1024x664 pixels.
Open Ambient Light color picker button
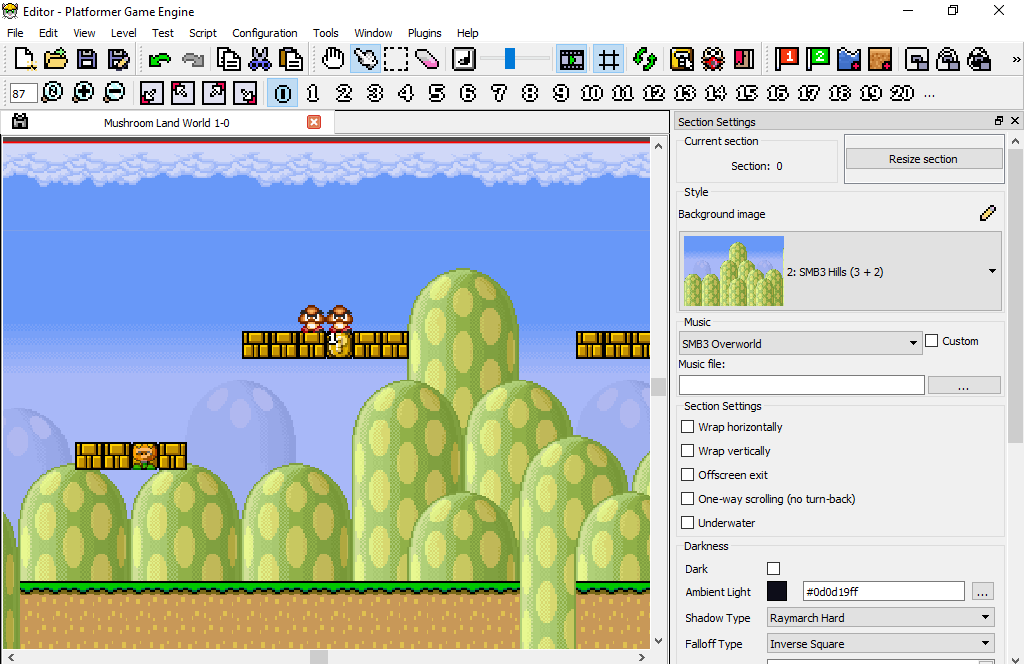(982, 592)
